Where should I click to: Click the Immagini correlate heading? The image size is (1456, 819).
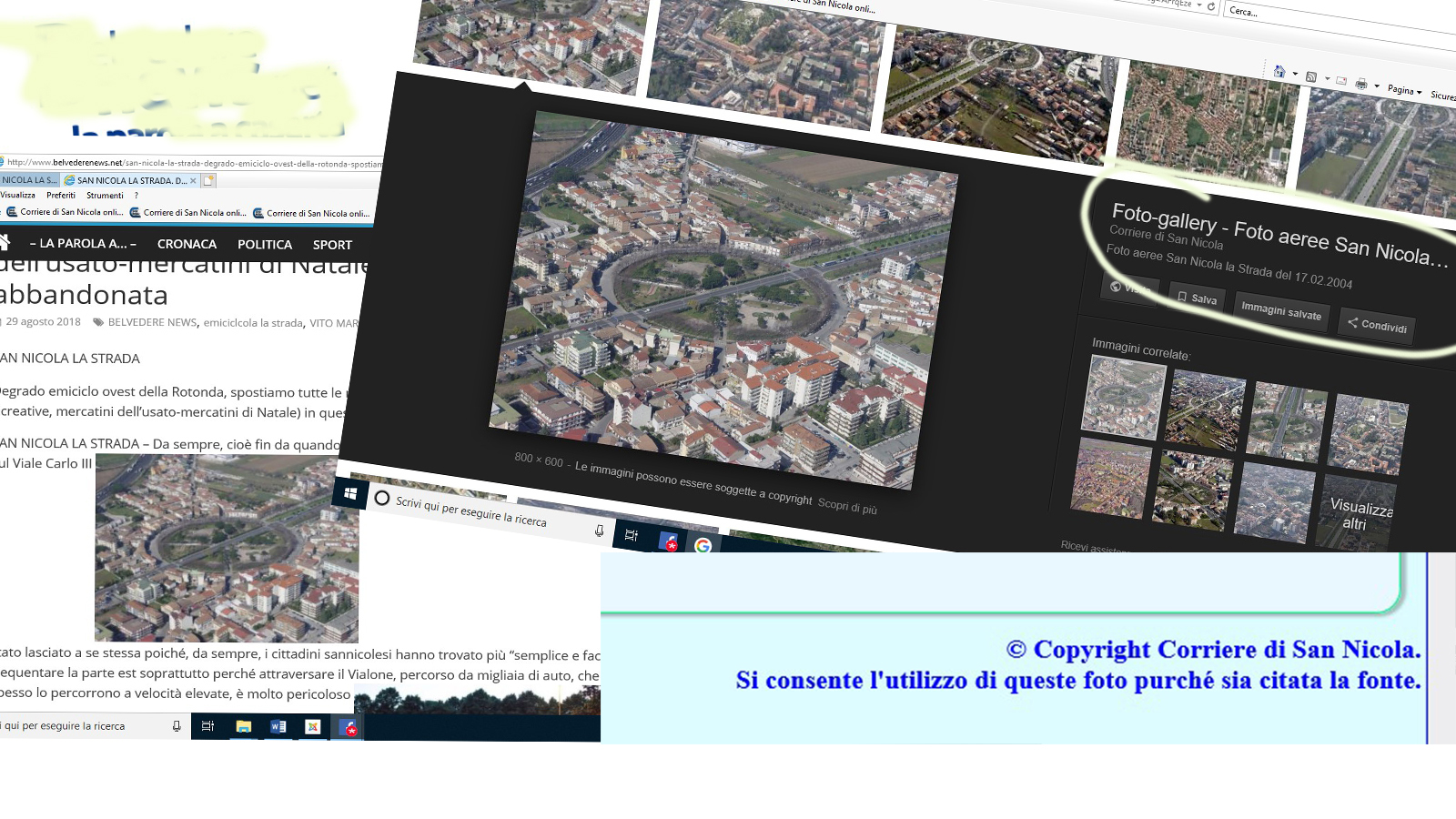click(x=1140, y=349)
